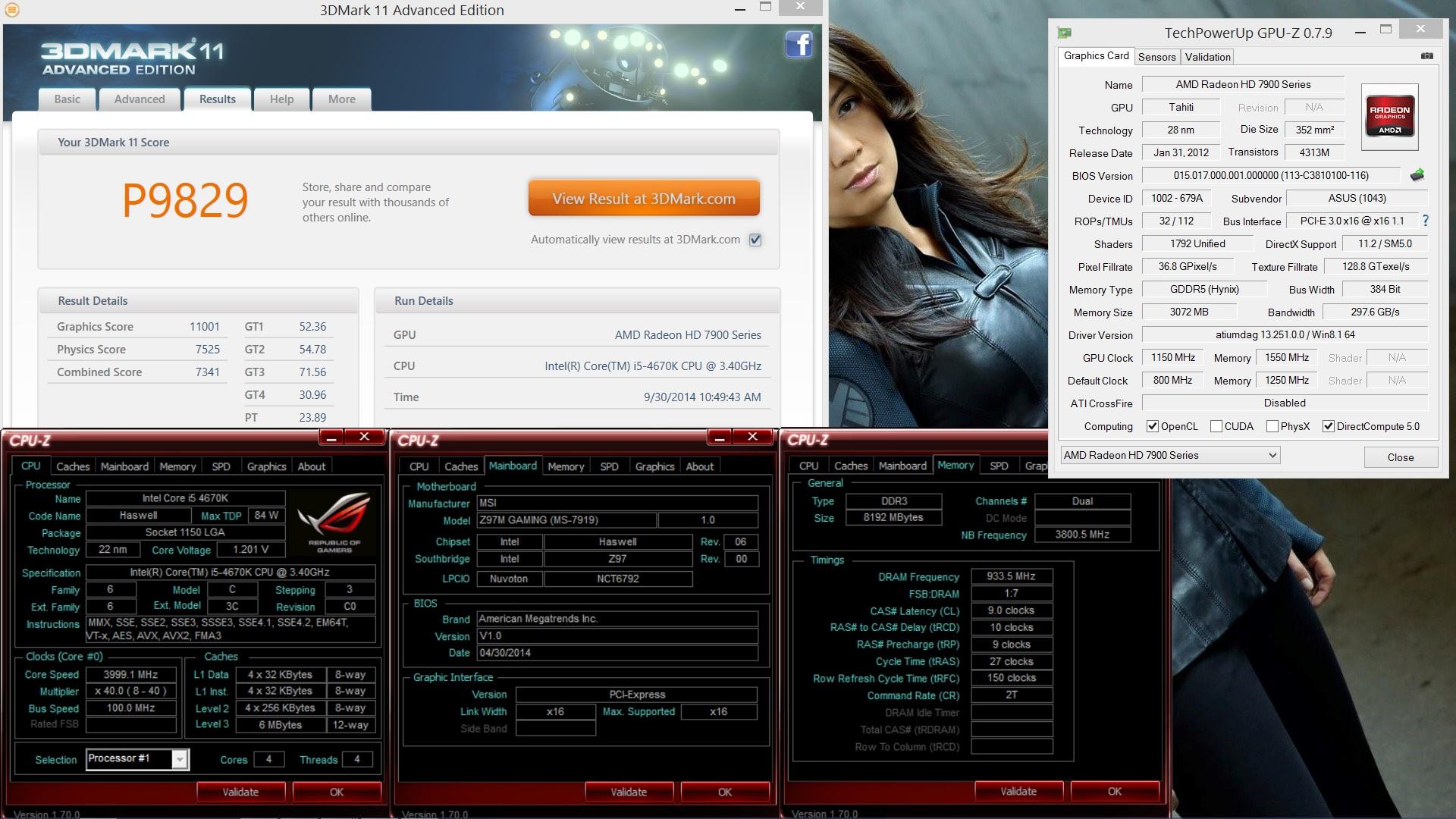
Task: Open the Help tab in 3DMark
Action: [281, 99]
